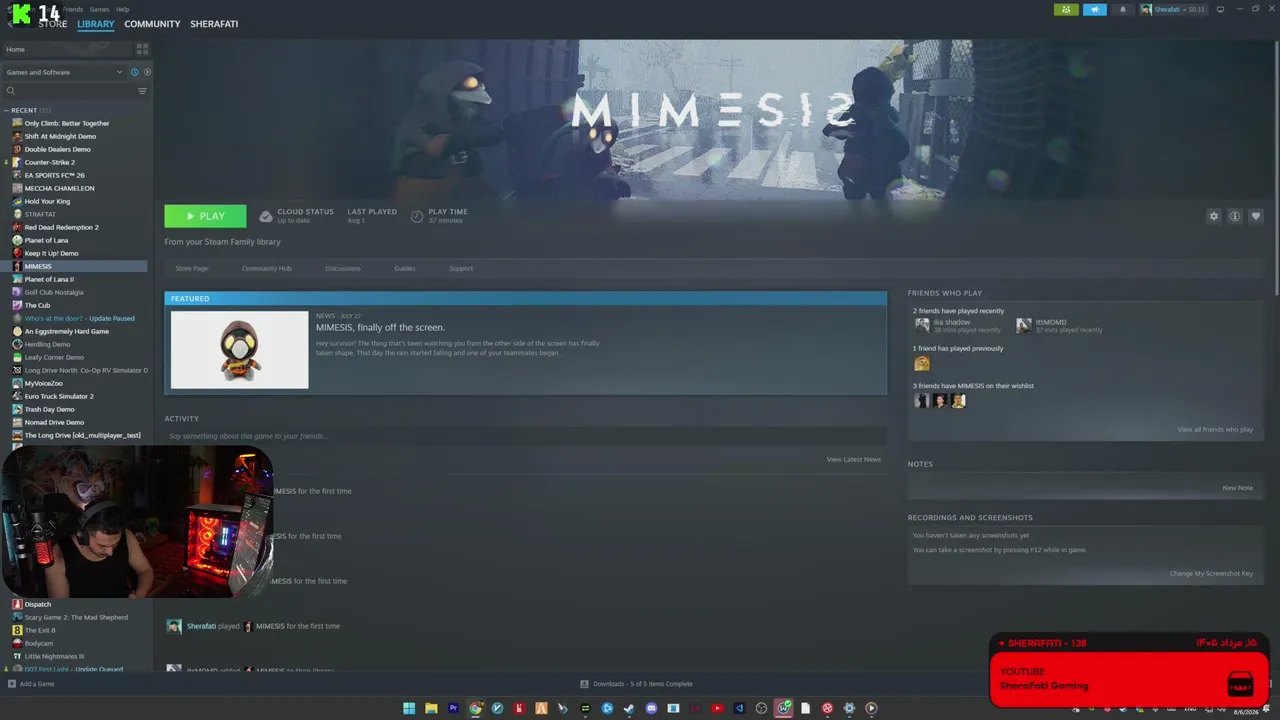Open Discord from taskbar
Viewport: 1280px width, 720px height.
point(651,708)
